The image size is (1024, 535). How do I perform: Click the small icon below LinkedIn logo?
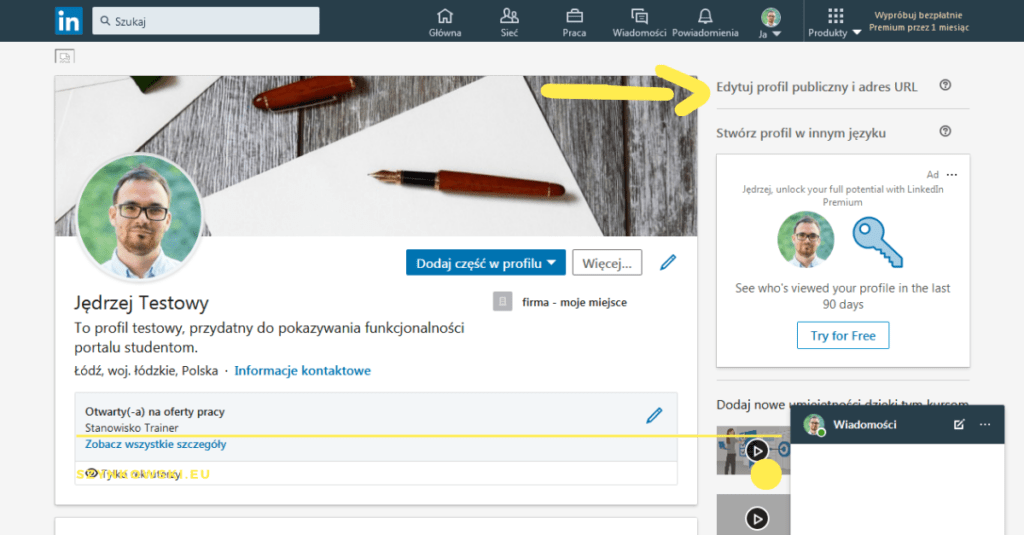click(65, 56)
